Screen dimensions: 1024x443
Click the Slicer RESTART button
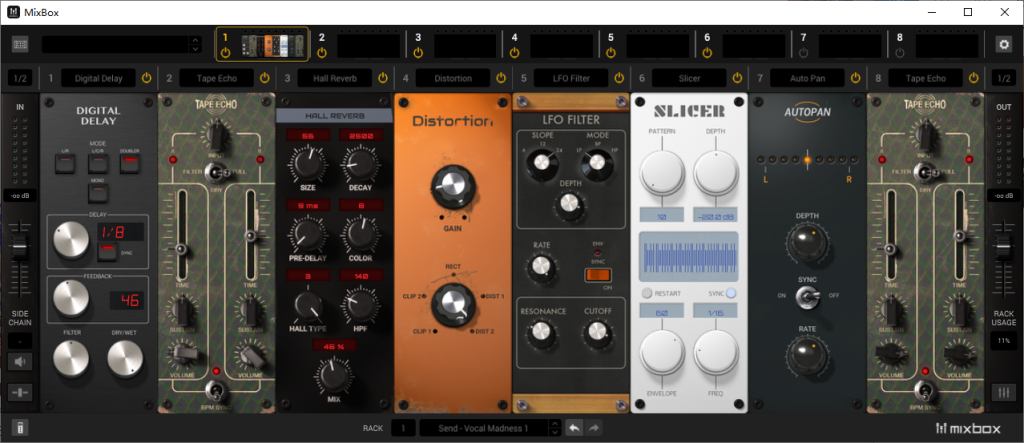point(647,293)
